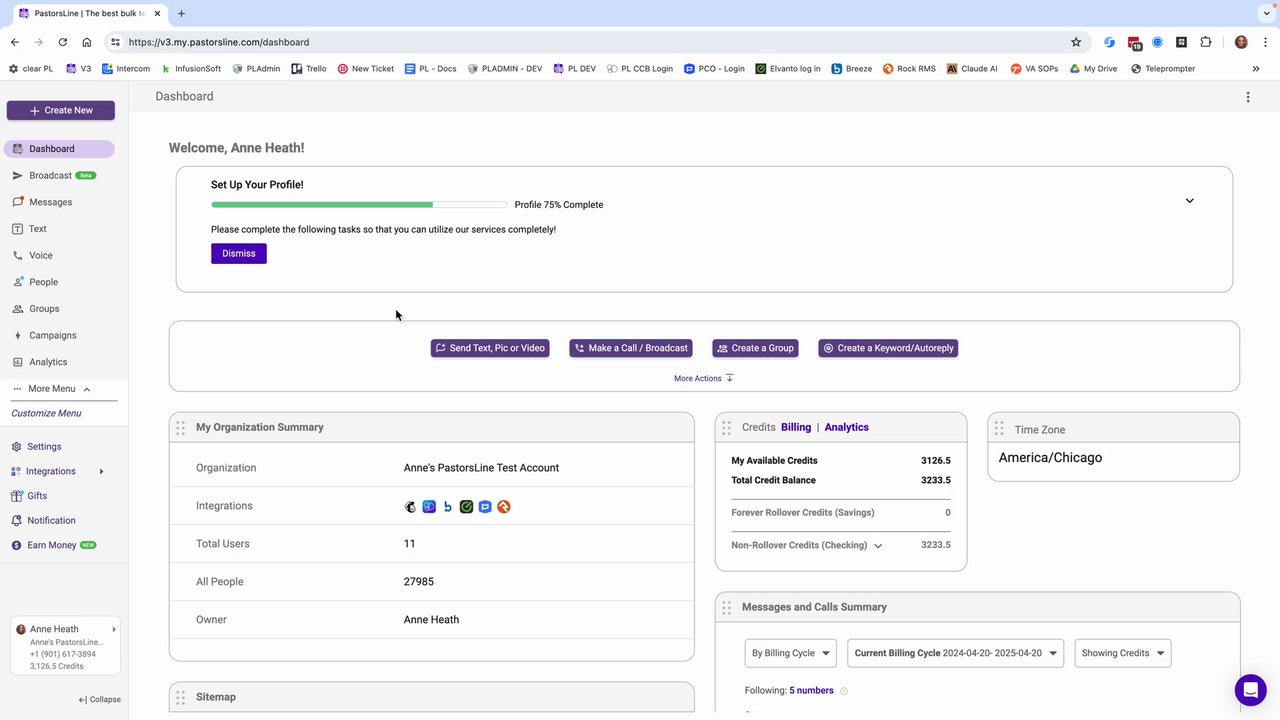Click the profile completion progress bar
Viewport: 1280px width, 720px height.
click(x=358, y=205)
